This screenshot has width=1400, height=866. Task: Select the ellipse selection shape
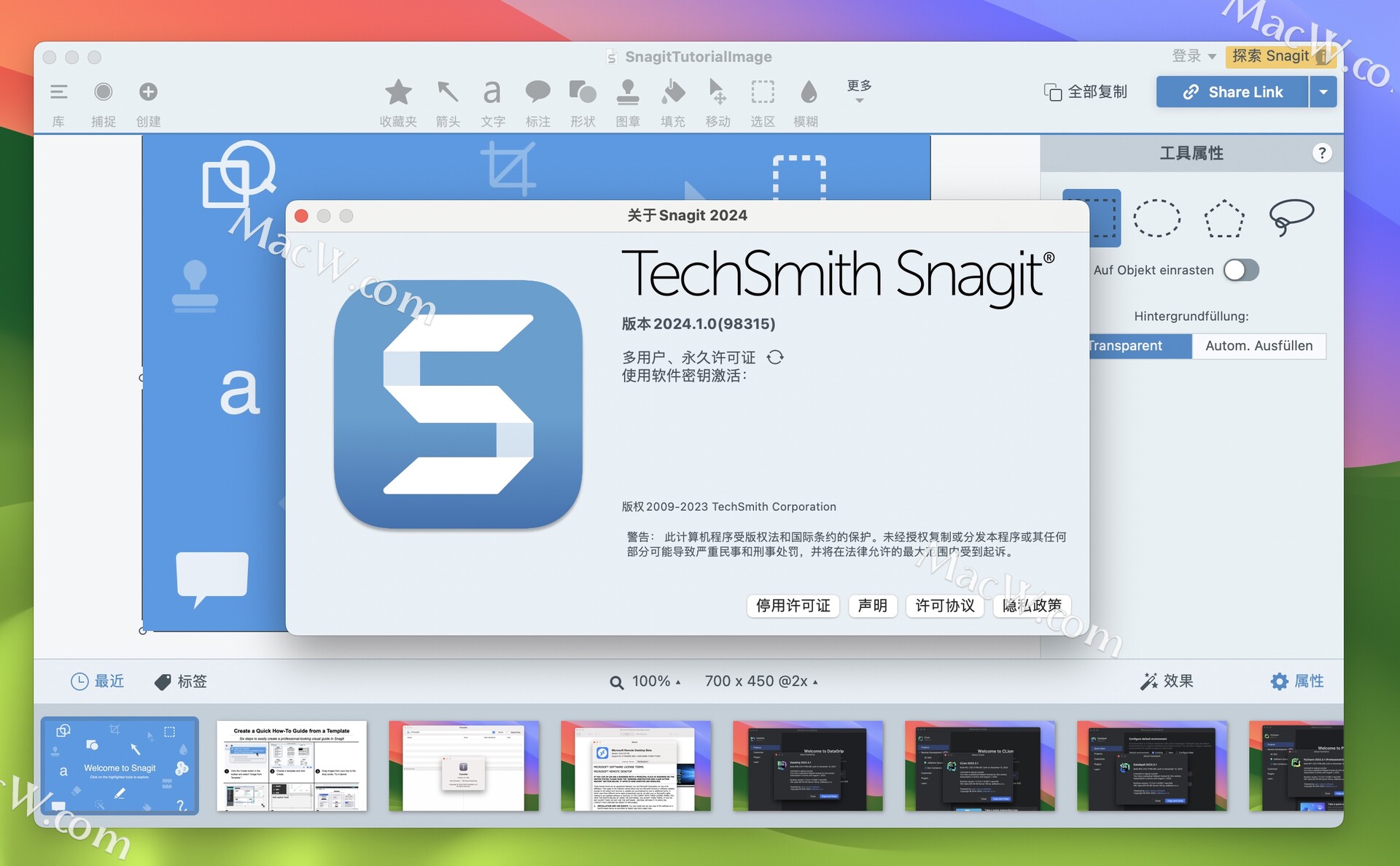[x=1158, y=218]
